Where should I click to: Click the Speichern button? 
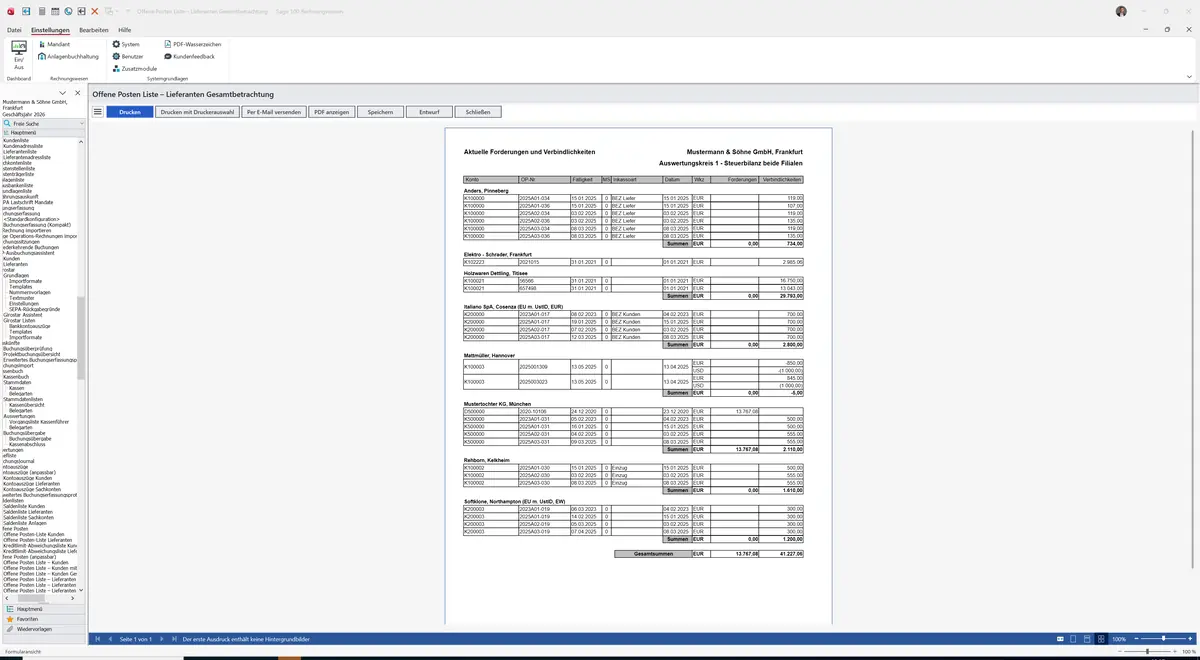coord(380,112)
